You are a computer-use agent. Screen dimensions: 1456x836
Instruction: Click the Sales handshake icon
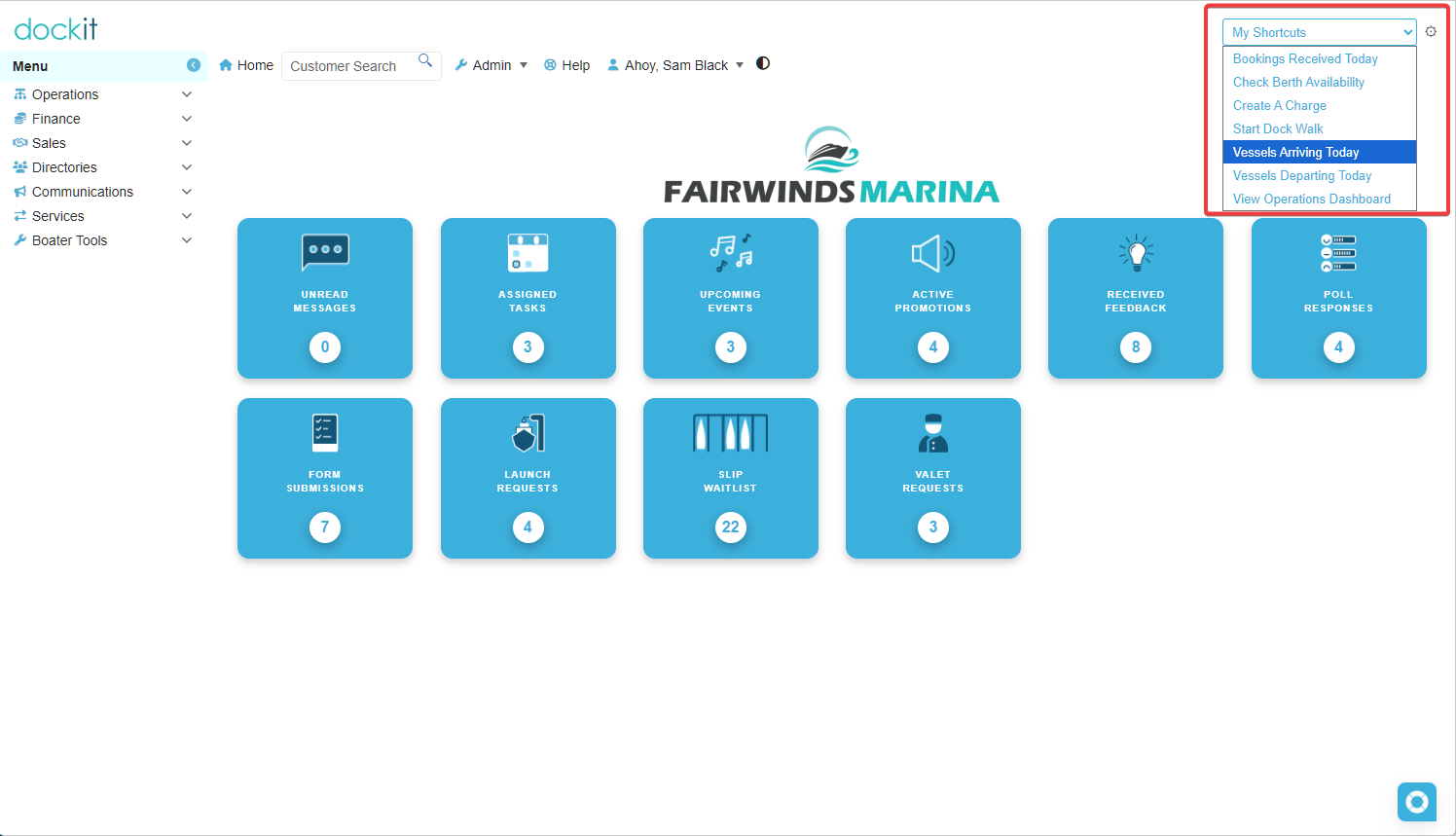(20, 143)
